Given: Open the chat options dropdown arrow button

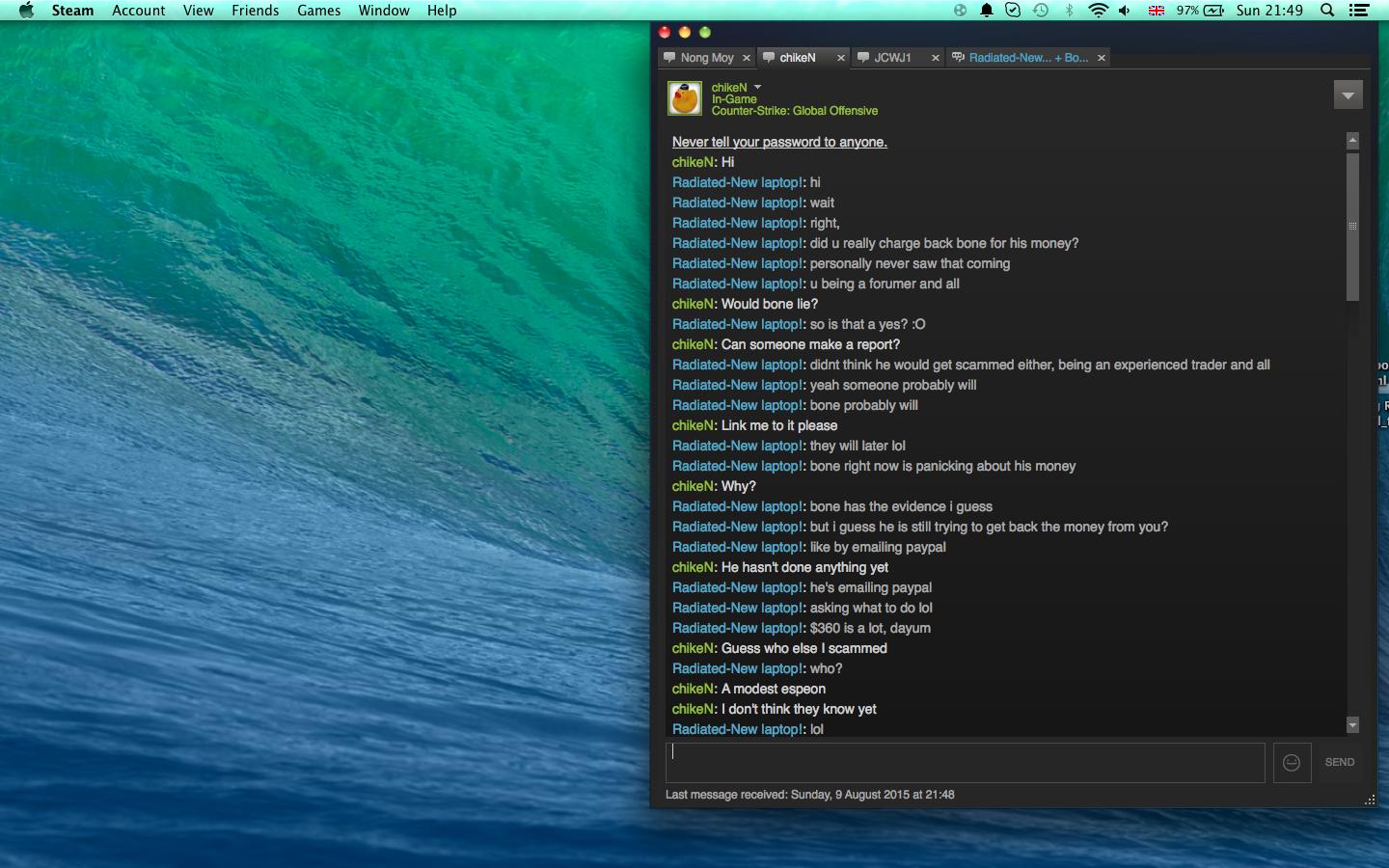Looking at the screenshot, I should (x=1348, y=95).
